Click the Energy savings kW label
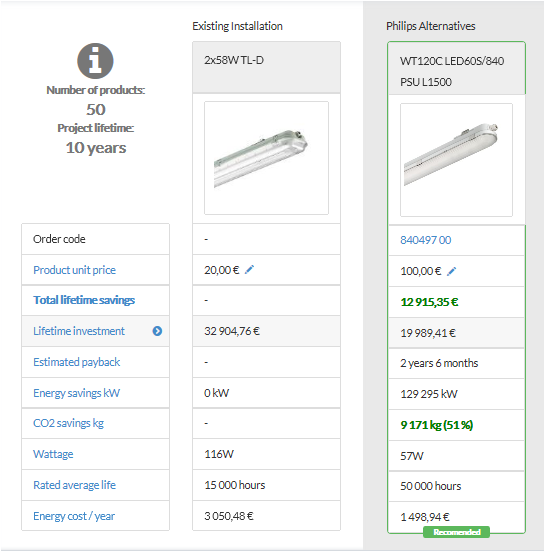The image size is (545, 552). click(76, 393)
